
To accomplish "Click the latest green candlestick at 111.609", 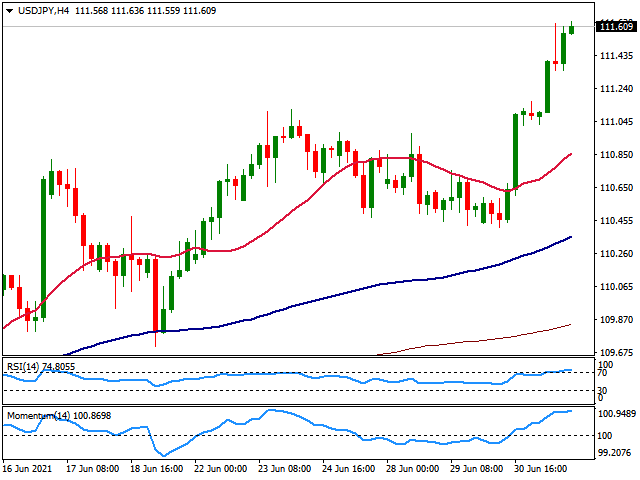I will point(571,30).
